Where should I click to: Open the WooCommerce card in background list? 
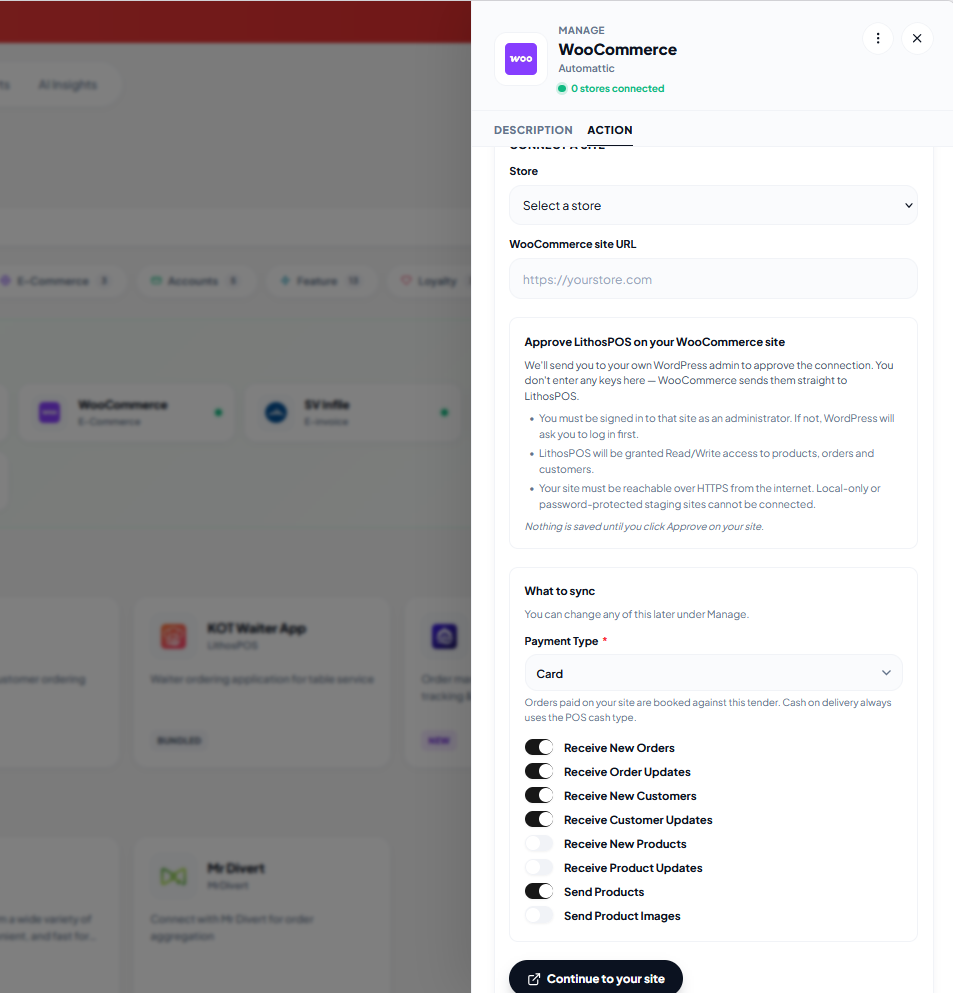[x=127, y=412]
